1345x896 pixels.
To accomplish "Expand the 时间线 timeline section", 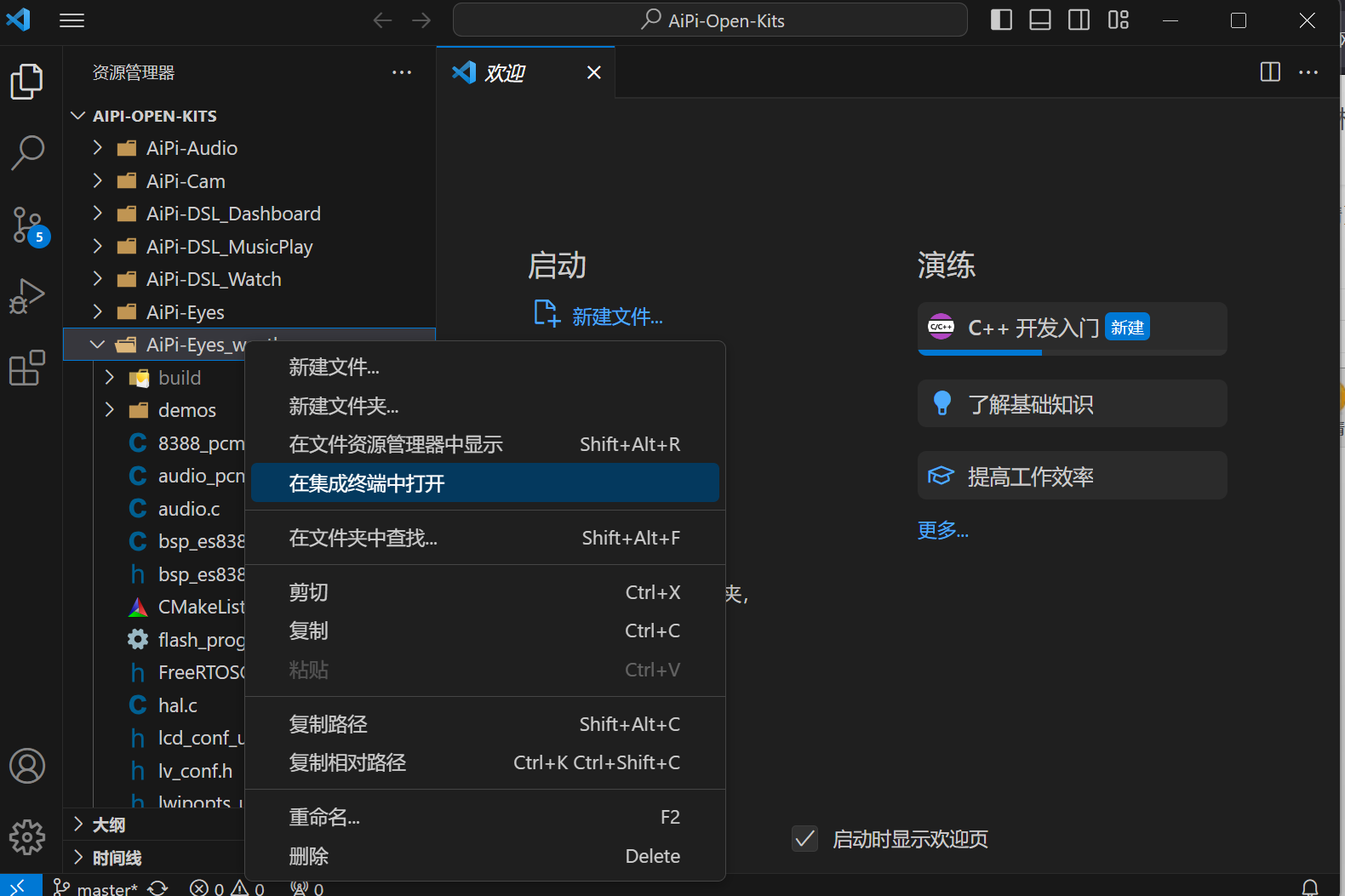I will [x=155, y=858].
